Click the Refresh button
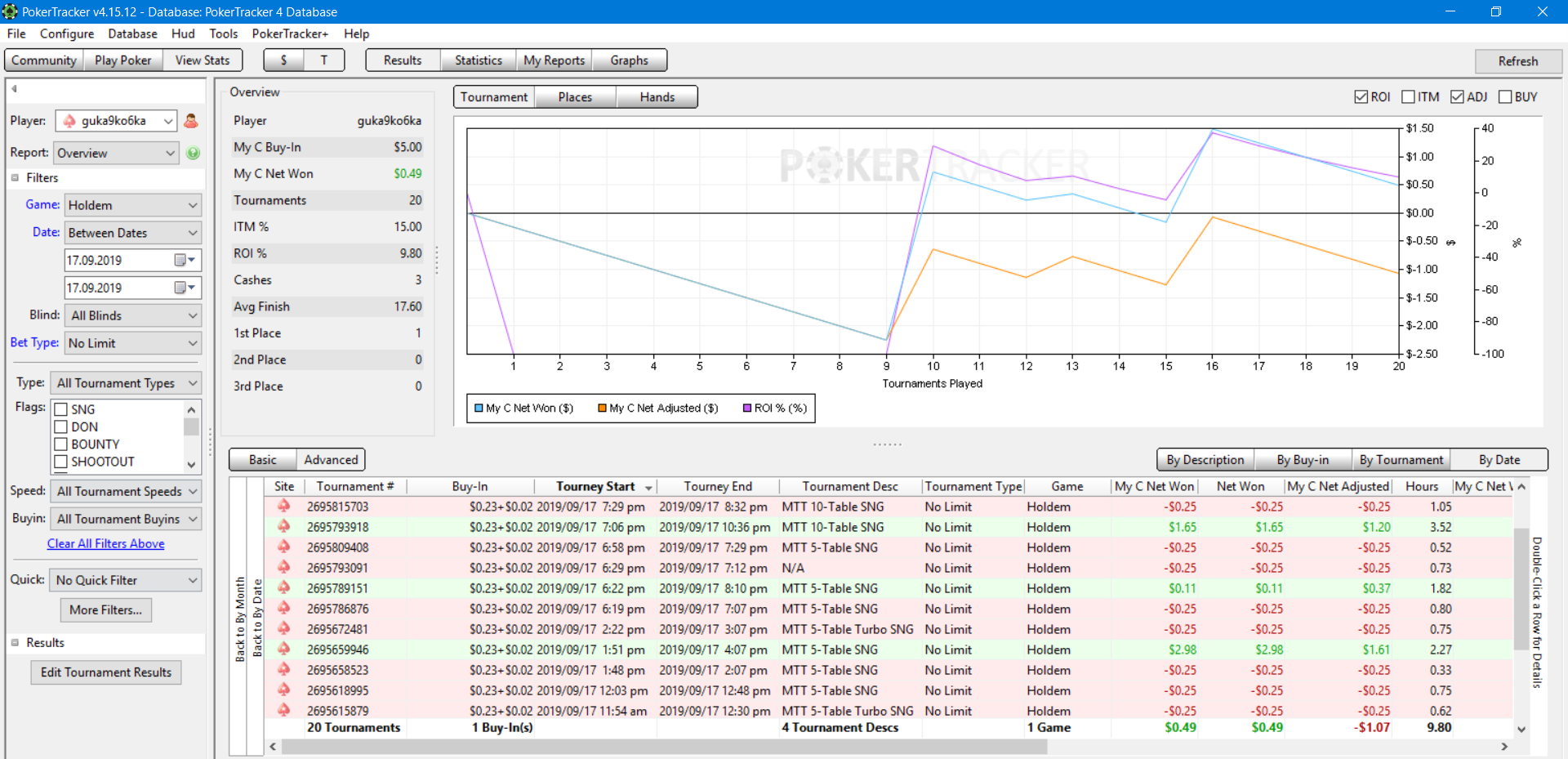Screen dimensions: 1568x759 (x=1517, y=61)
